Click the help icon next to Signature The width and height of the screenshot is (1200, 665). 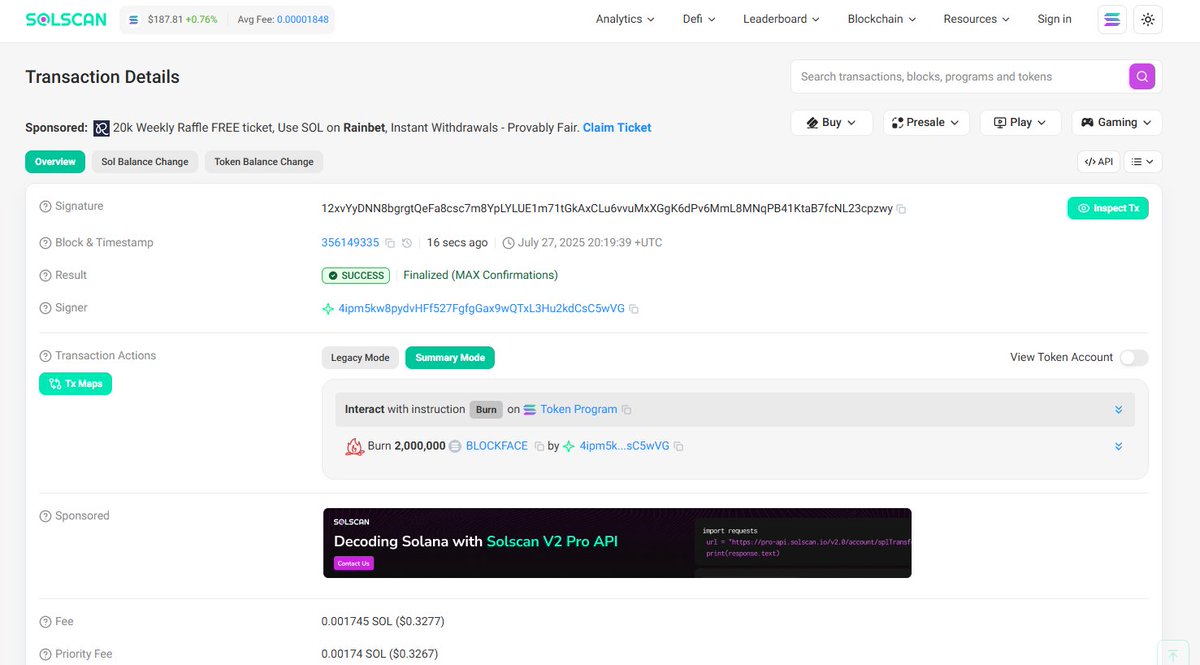click(x=45, y=207)
